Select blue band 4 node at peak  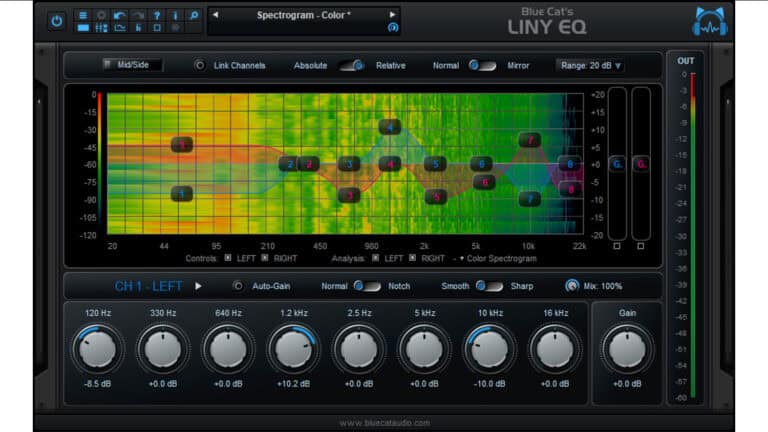(390, 127)
